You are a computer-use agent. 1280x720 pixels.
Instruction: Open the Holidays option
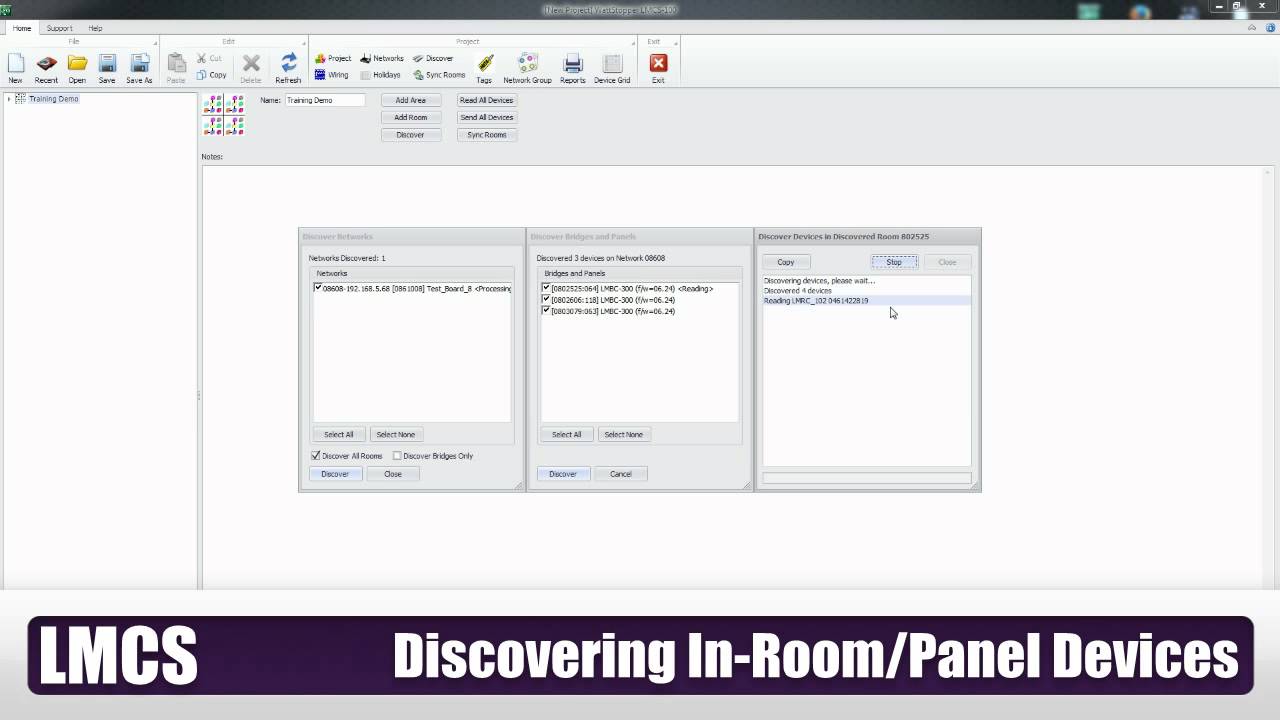pyautogui.click(x=380, y=75)
